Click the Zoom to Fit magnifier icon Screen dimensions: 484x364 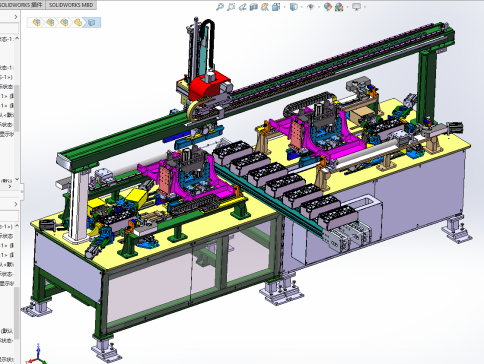(x=220, y=7)
